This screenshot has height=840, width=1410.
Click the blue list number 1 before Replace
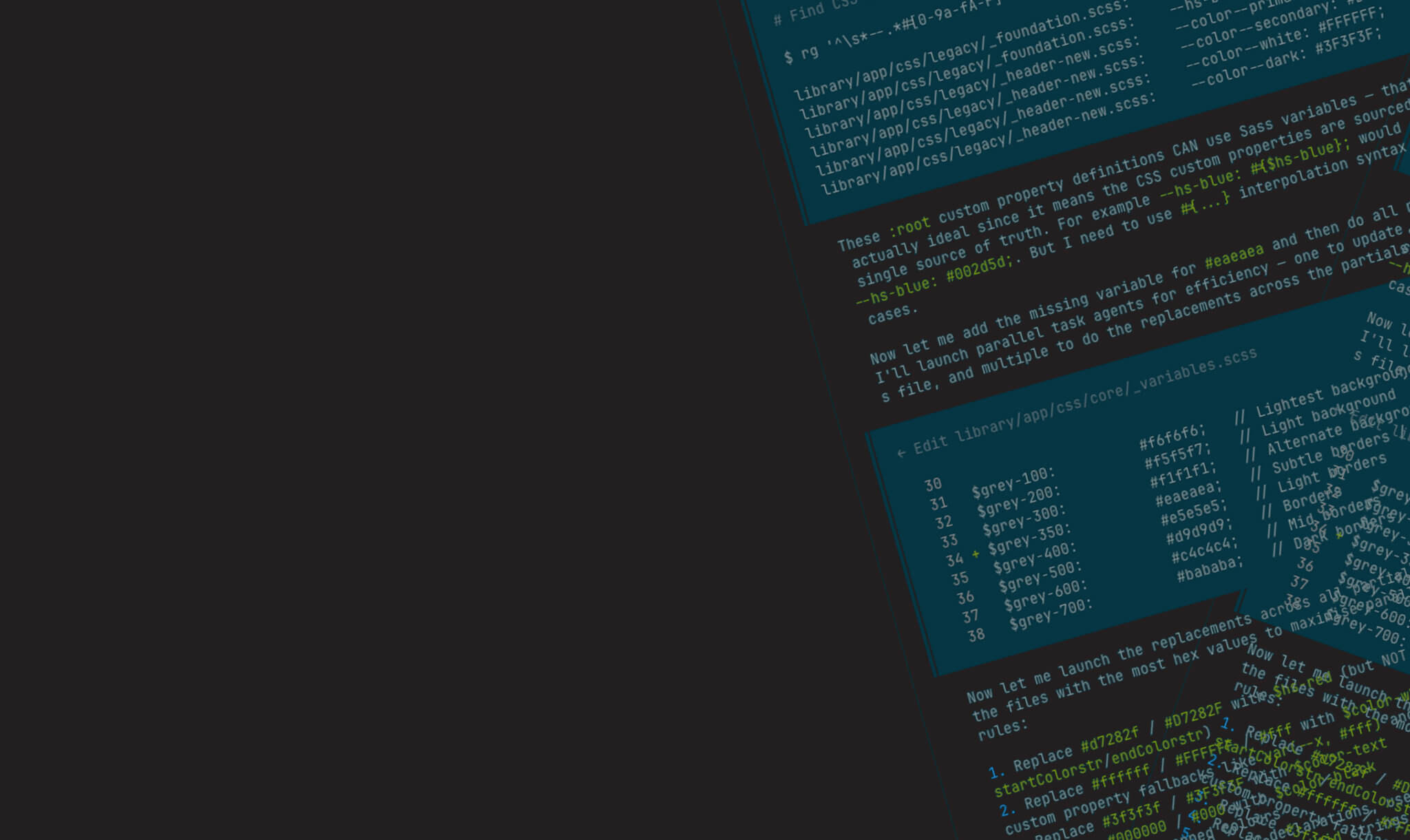(x=996, y=772)
